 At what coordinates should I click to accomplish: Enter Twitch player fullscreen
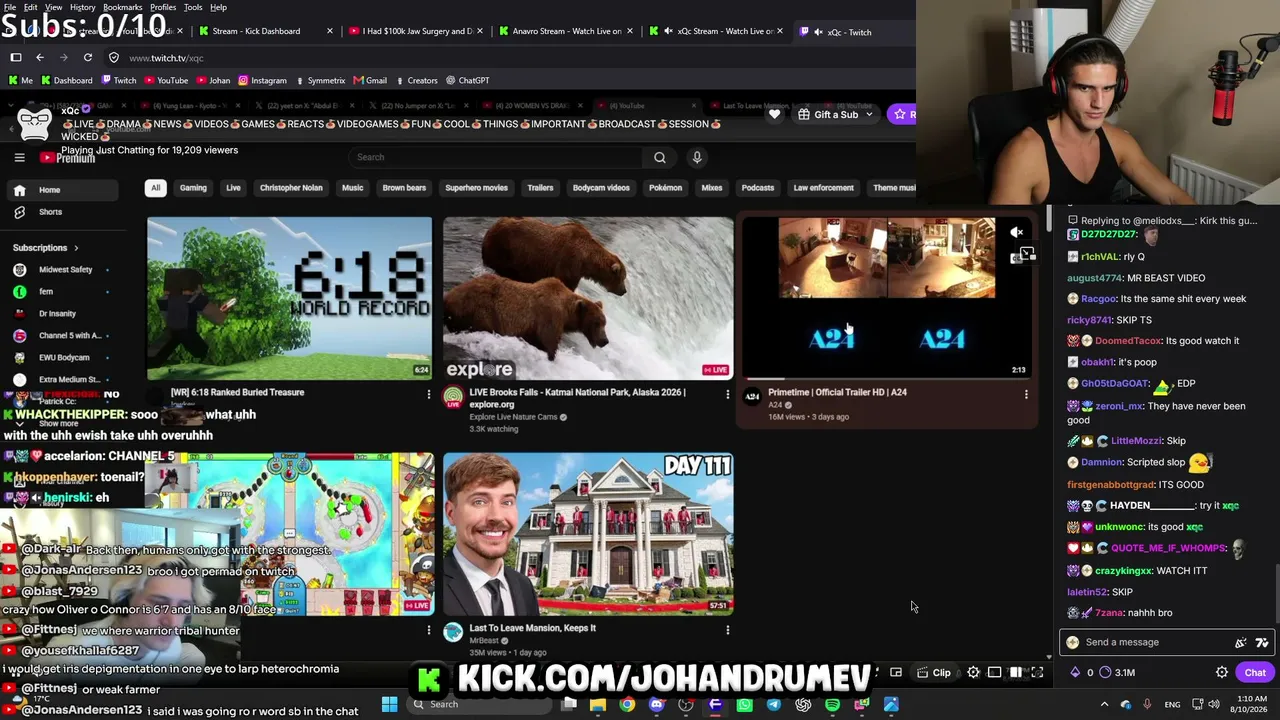coord(1037,673)
